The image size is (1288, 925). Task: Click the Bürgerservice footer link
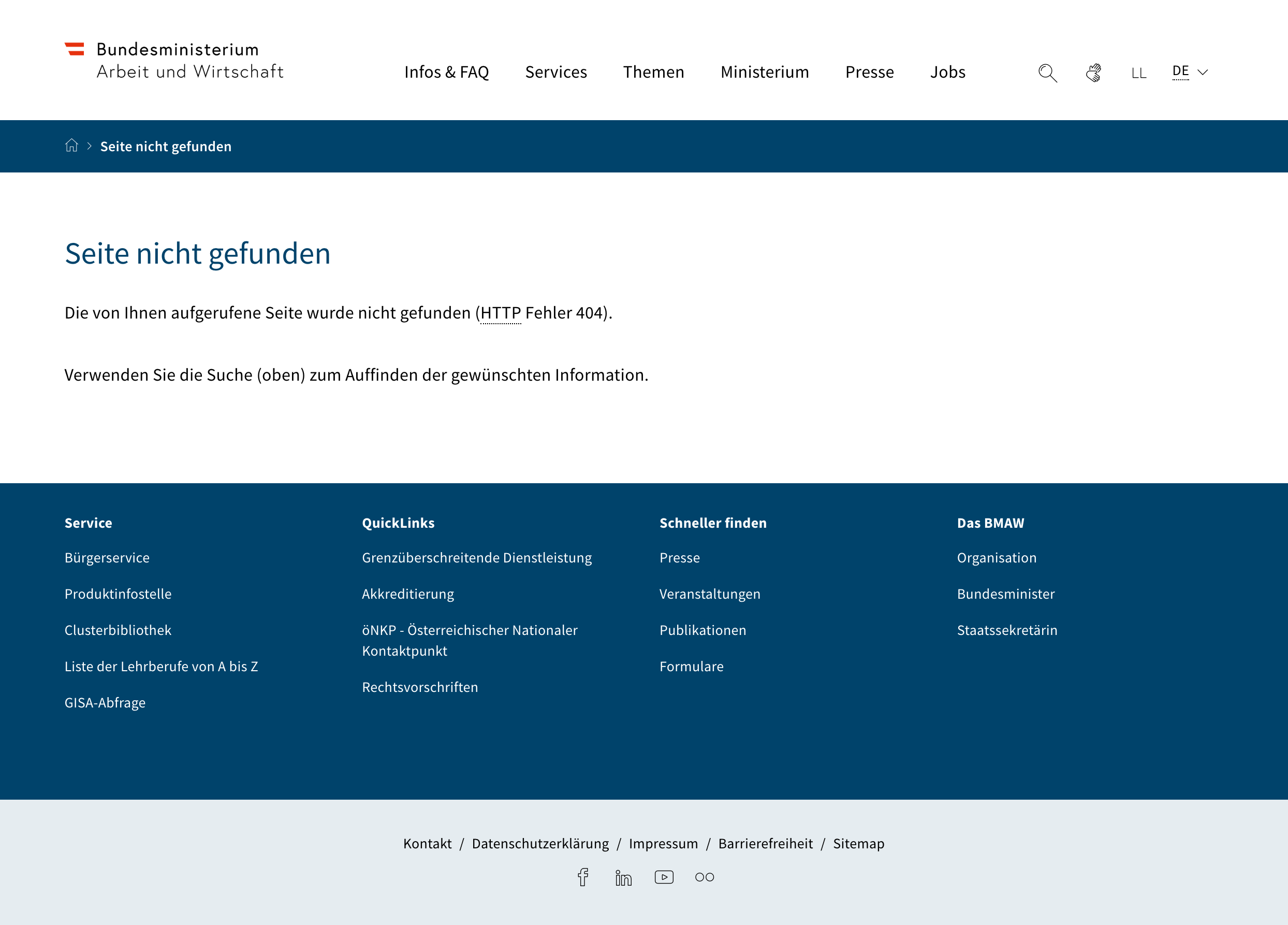pyautogui.click(x=107, y=557)
